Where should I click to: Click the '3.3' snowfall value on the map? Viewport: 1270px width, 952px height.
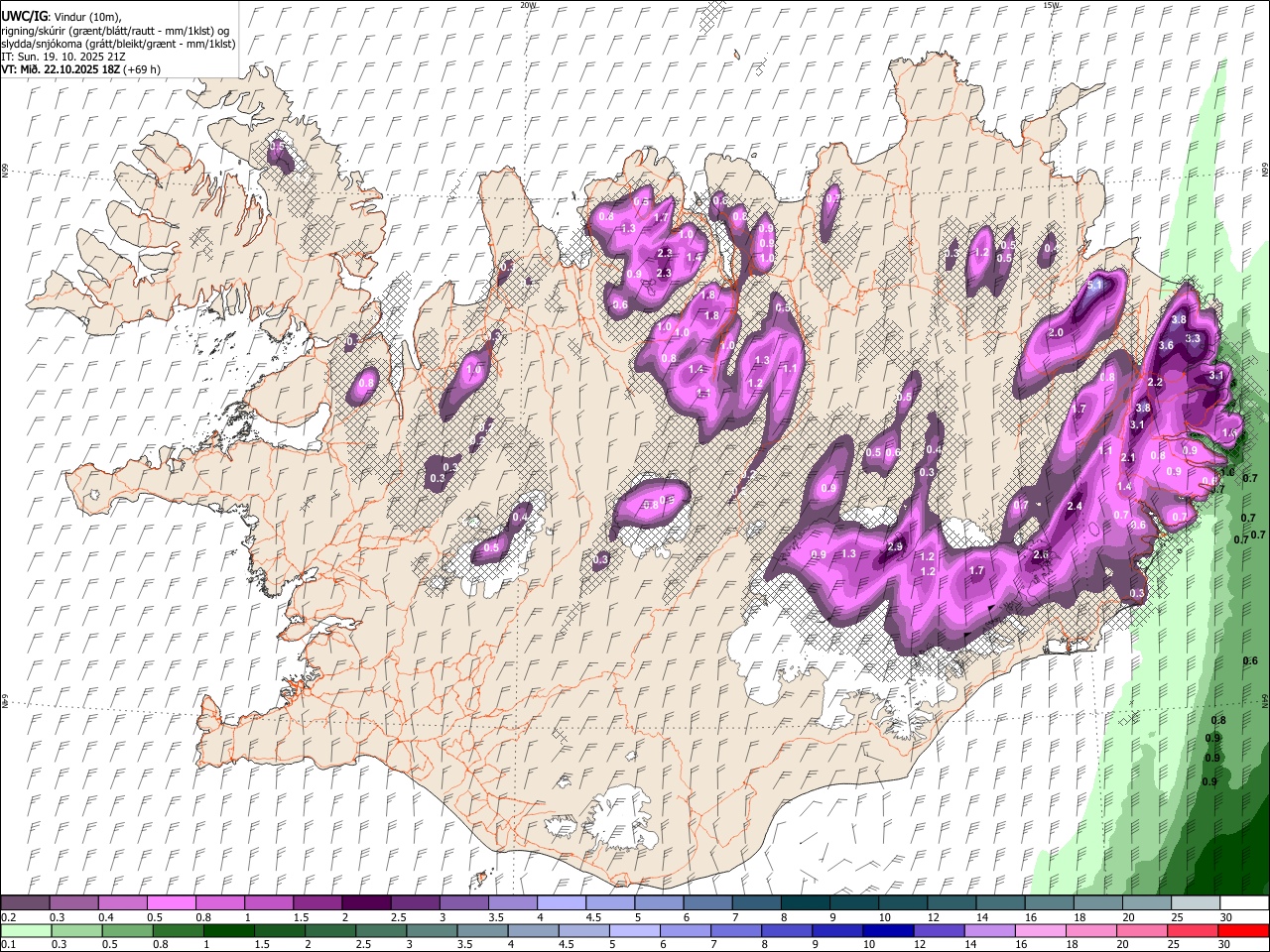(1193, 338)
